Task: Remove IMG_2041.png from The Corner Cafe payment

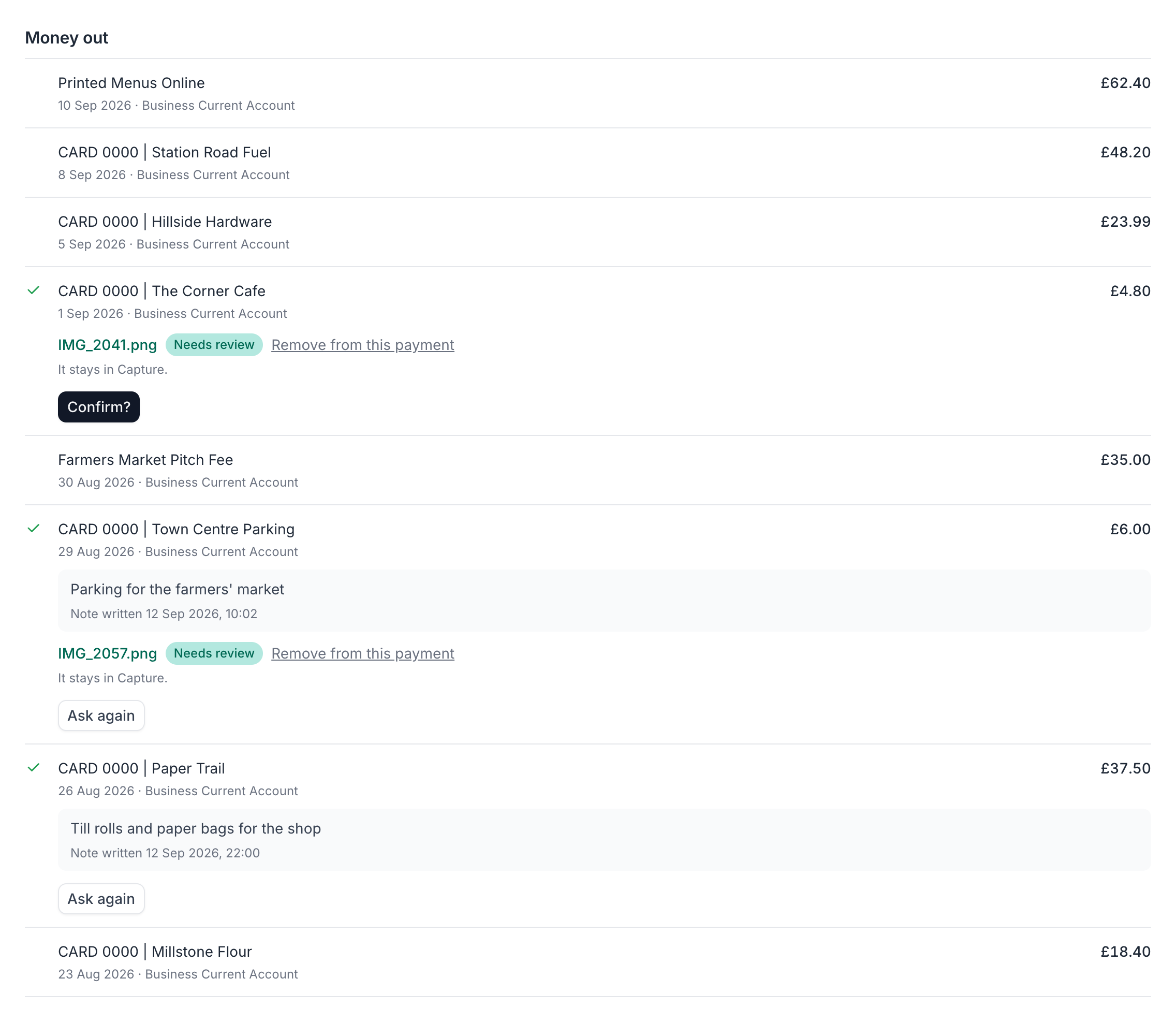Action: (362, 345)
